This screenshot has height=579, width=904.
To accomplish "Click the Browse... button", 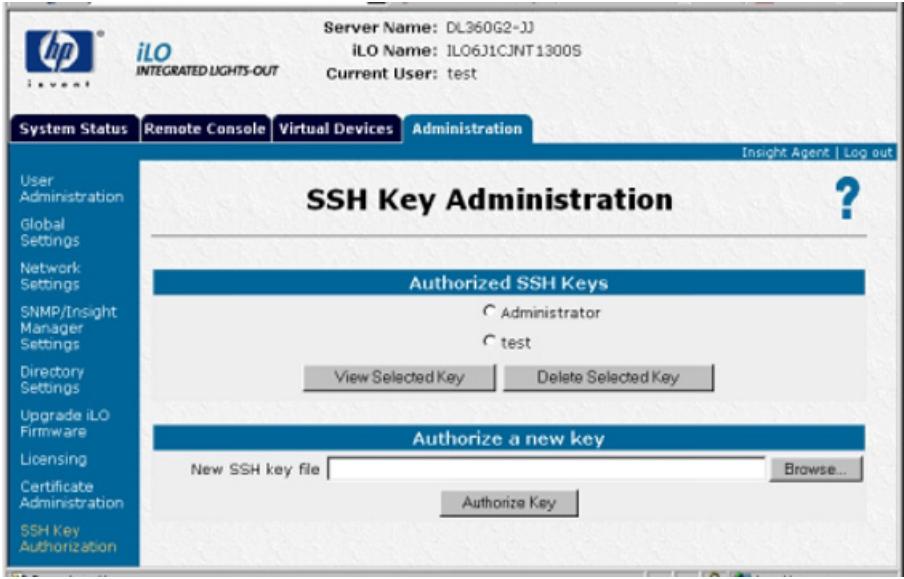I will (x=816, y=469).
